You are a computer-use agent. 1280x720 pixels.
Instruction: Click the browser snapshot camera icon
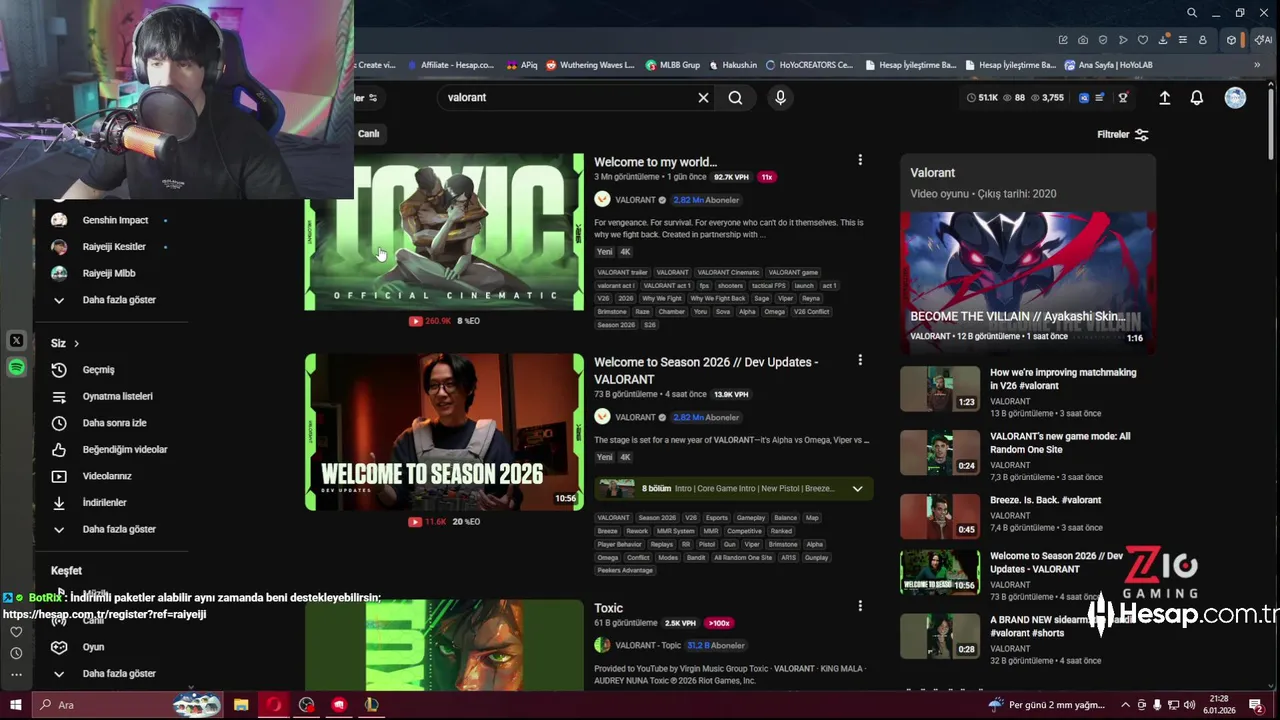pyautogui.click(x=1083, y=40)
